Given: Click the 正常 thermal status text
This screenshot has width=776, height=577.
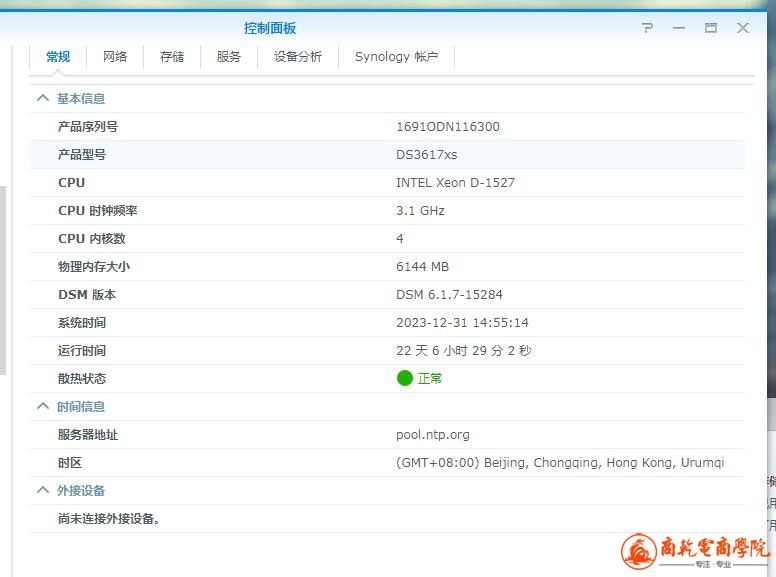Looking at the screenshot, I should pos(430,379).
